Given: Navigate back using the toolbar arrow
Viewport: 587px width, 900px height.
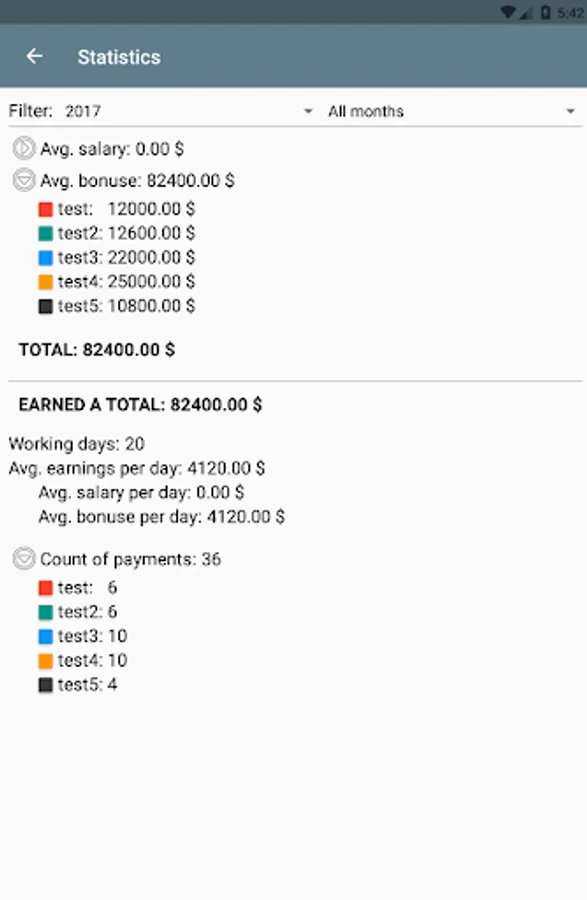Looking at the screenshot, I should [35, 56].
